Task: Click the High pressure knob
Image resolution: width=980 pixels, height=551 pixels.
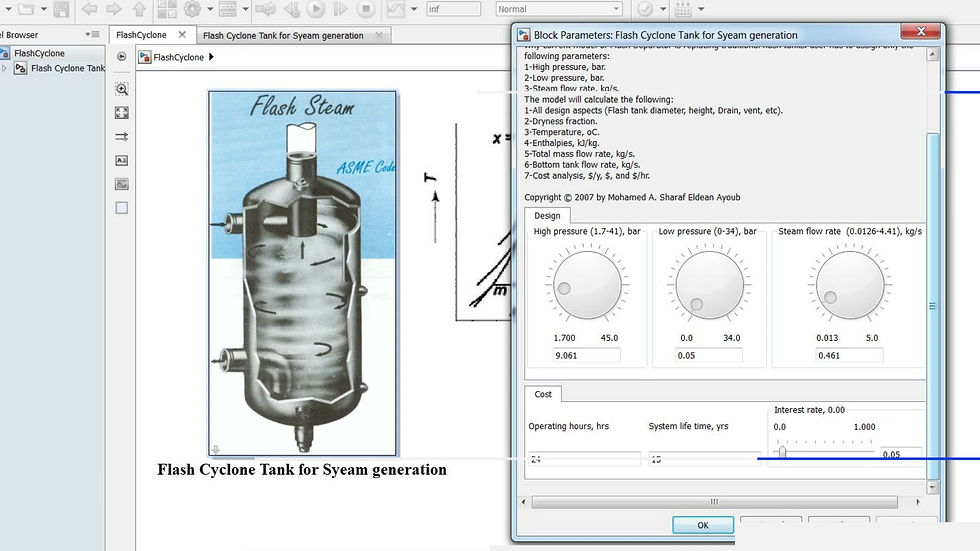Action: click(587, 285)
